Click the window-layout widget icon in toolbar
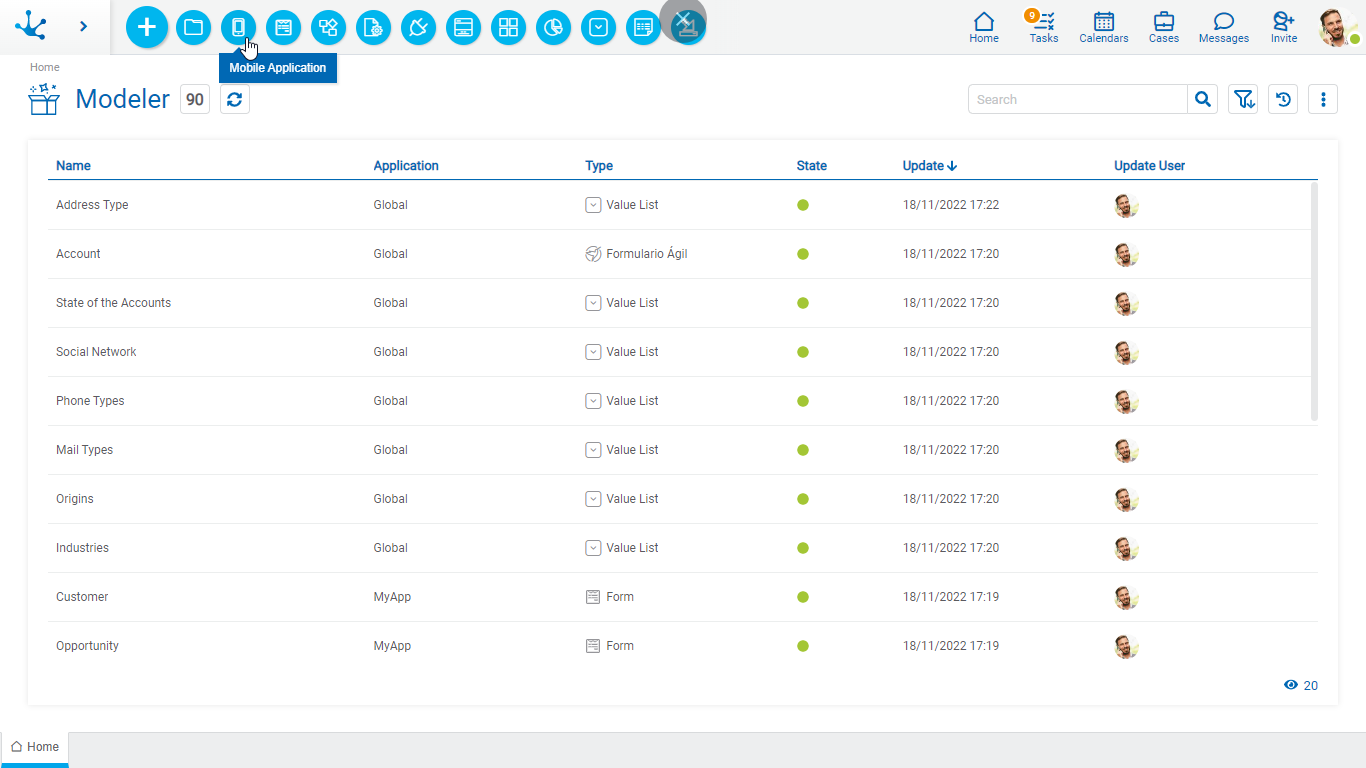Image resolution: width=1366 pixels, height=768 pixels. click(463, 27)
